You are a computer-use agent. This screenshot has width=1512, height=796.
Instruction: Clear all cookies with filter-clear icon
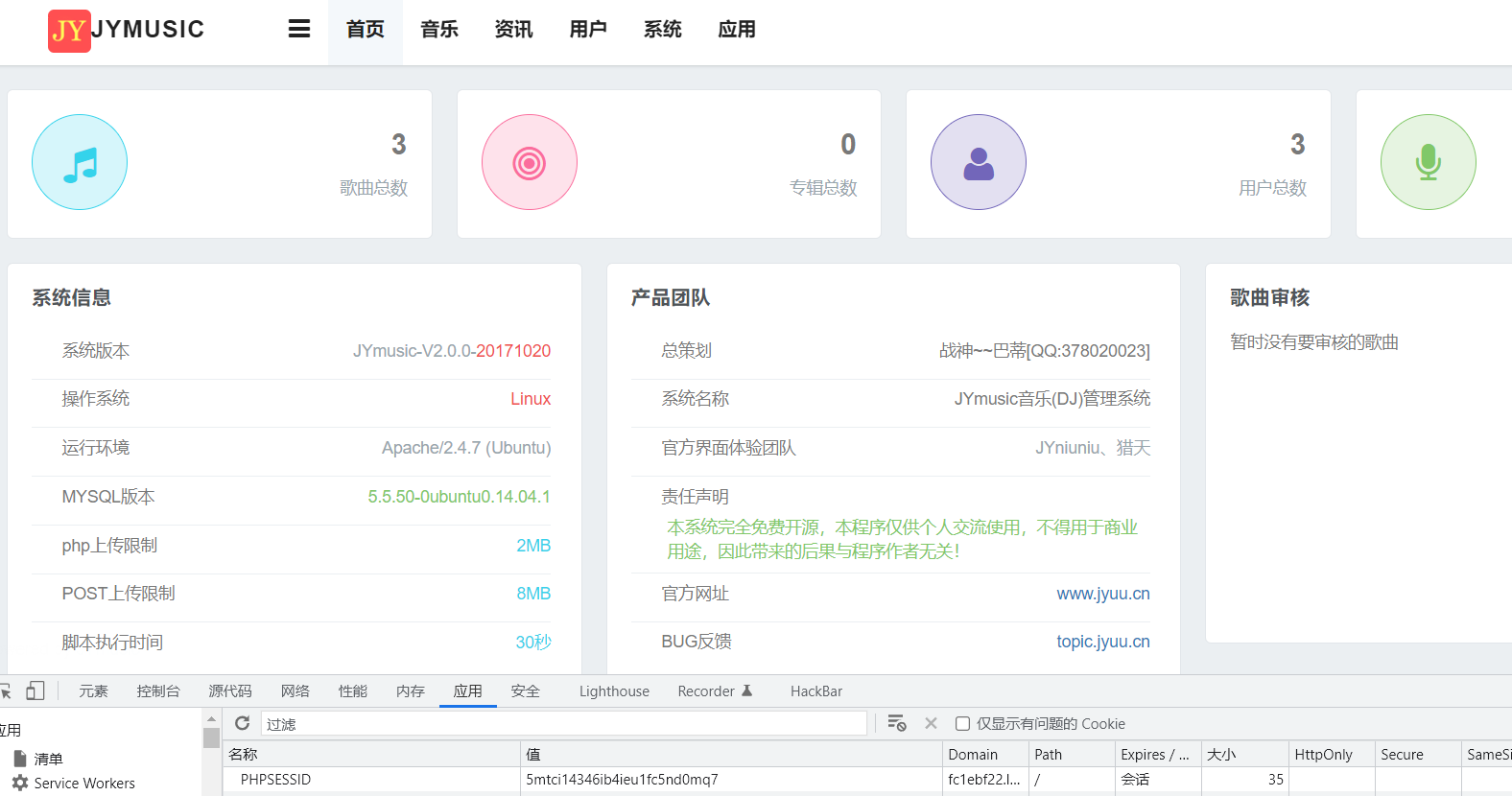(897, 723)
